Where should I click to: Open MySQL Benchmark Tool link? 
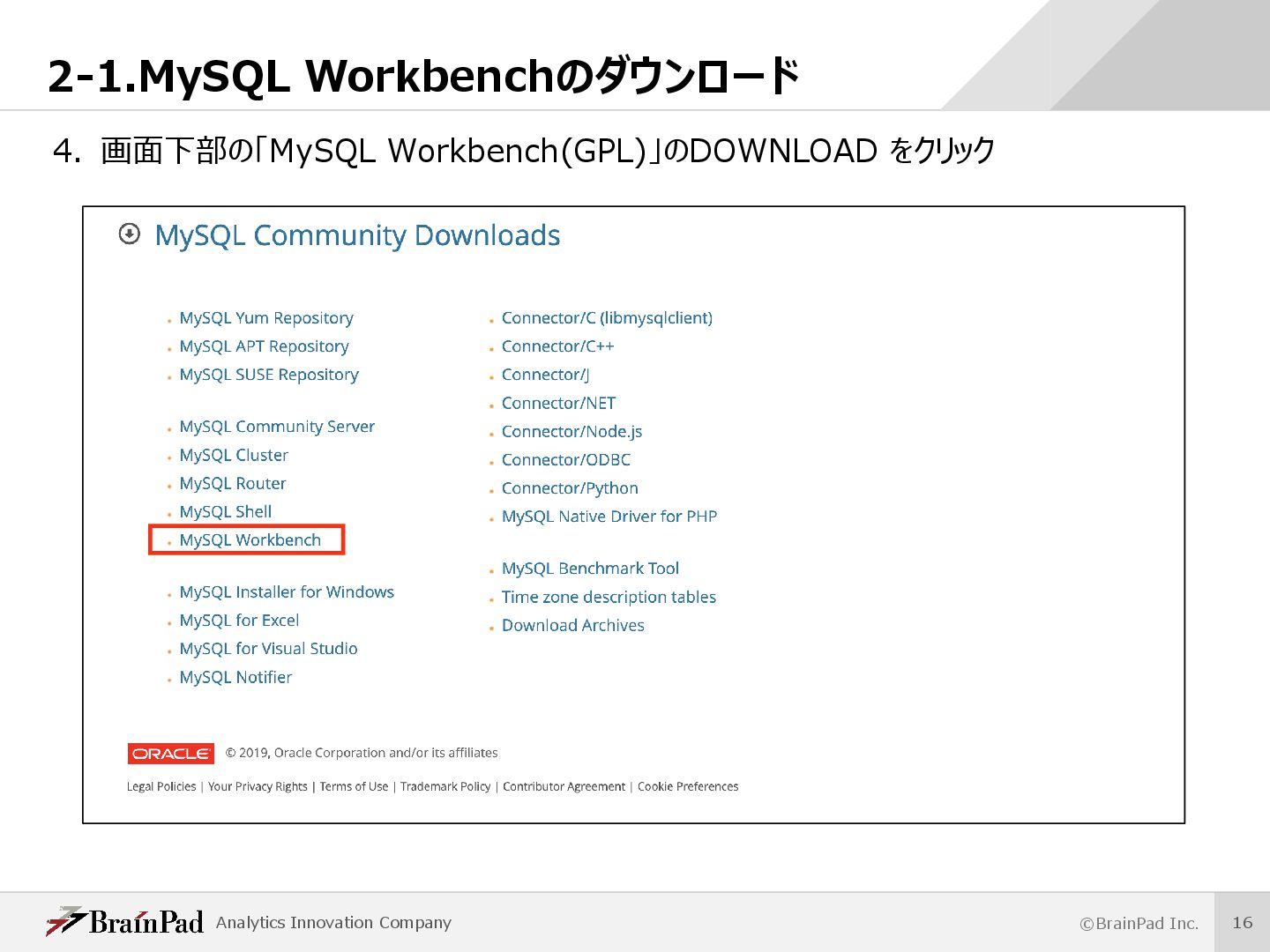tap(590, 569)
